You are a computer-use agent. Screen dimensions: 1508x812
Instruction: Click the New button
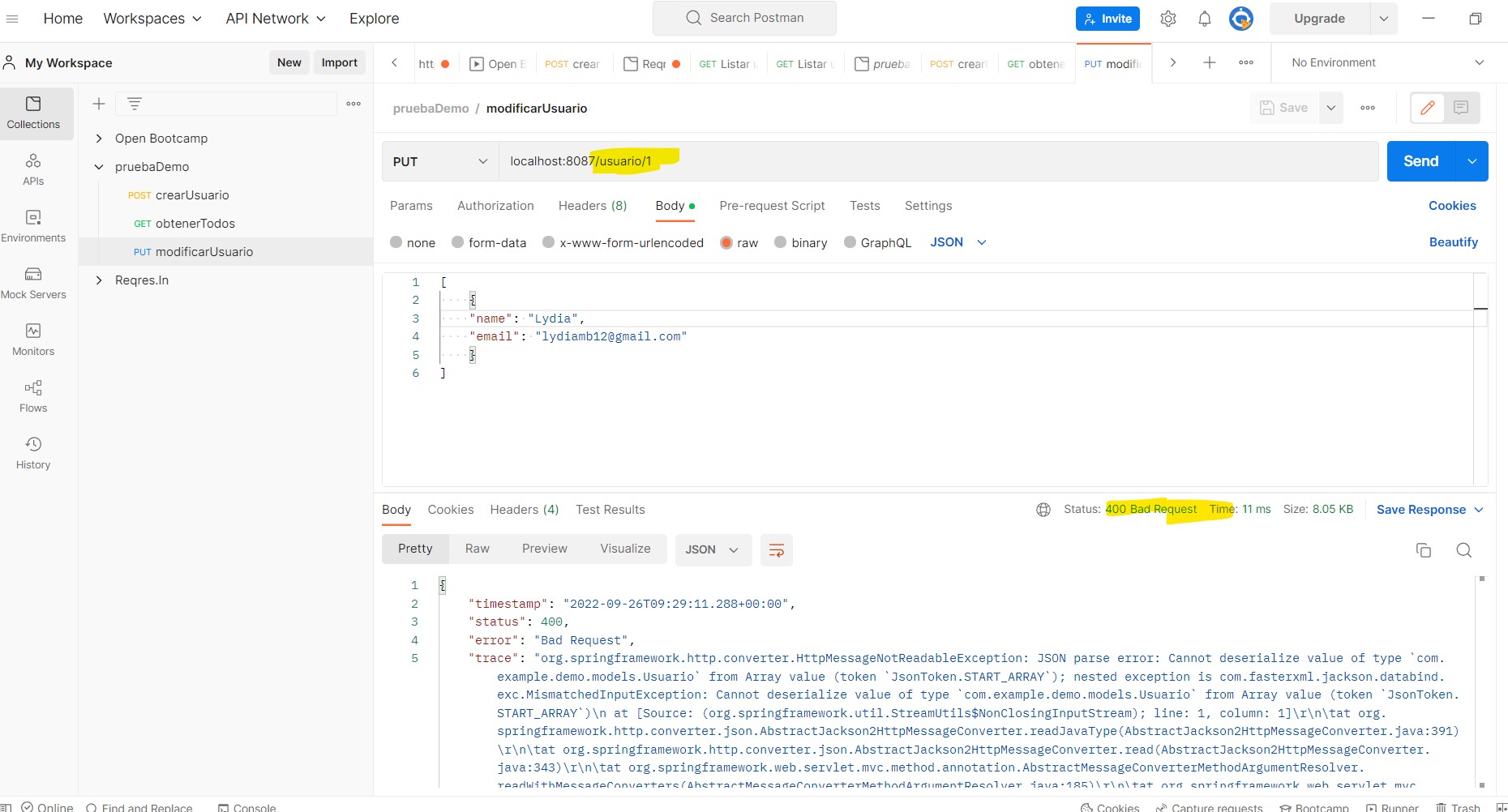pyautogui.click(x=289, y=62)
